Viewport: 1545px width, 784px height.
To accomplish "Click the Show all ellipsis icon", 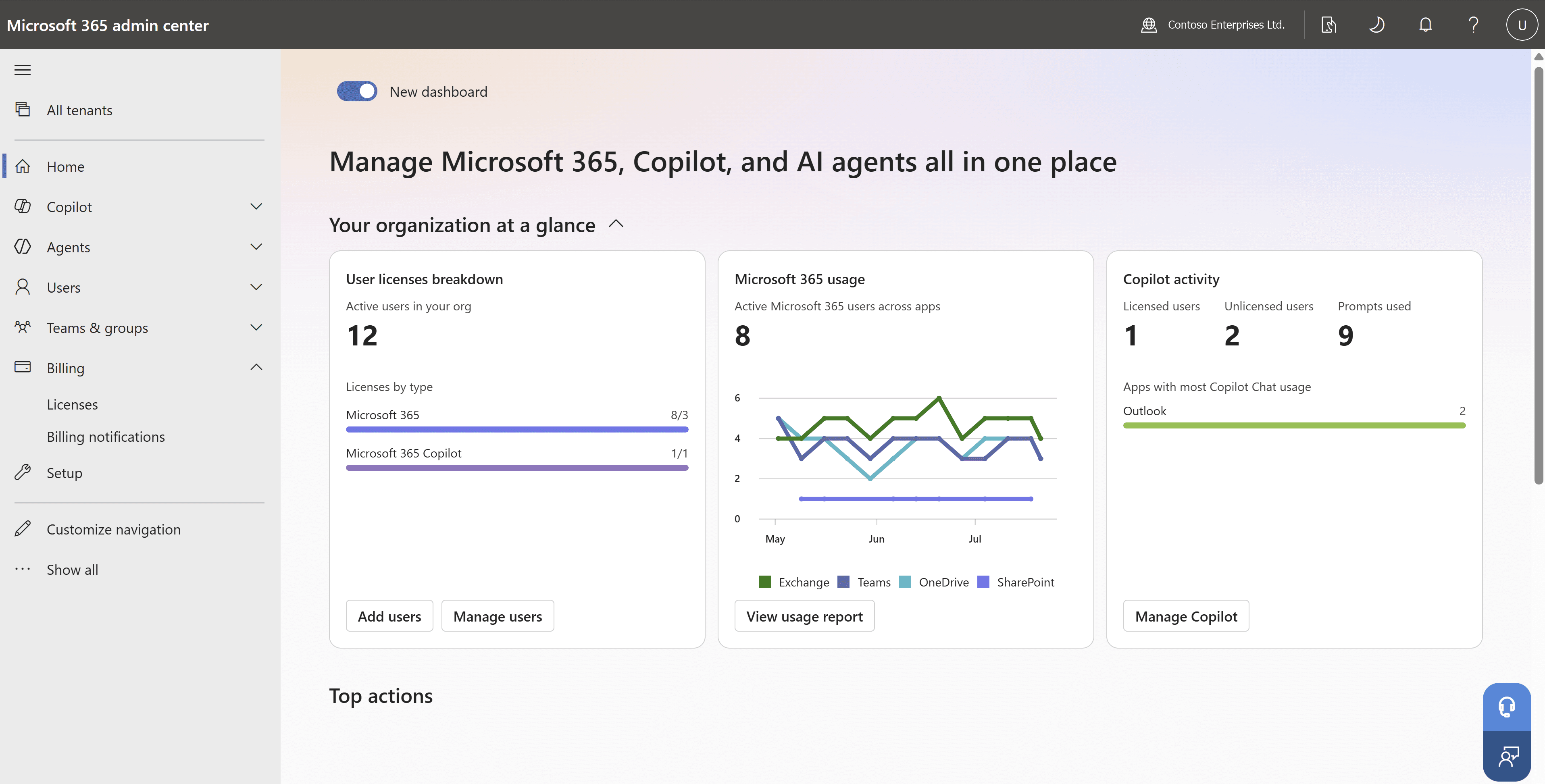I will pyautogui.click(x=23, y=569).
